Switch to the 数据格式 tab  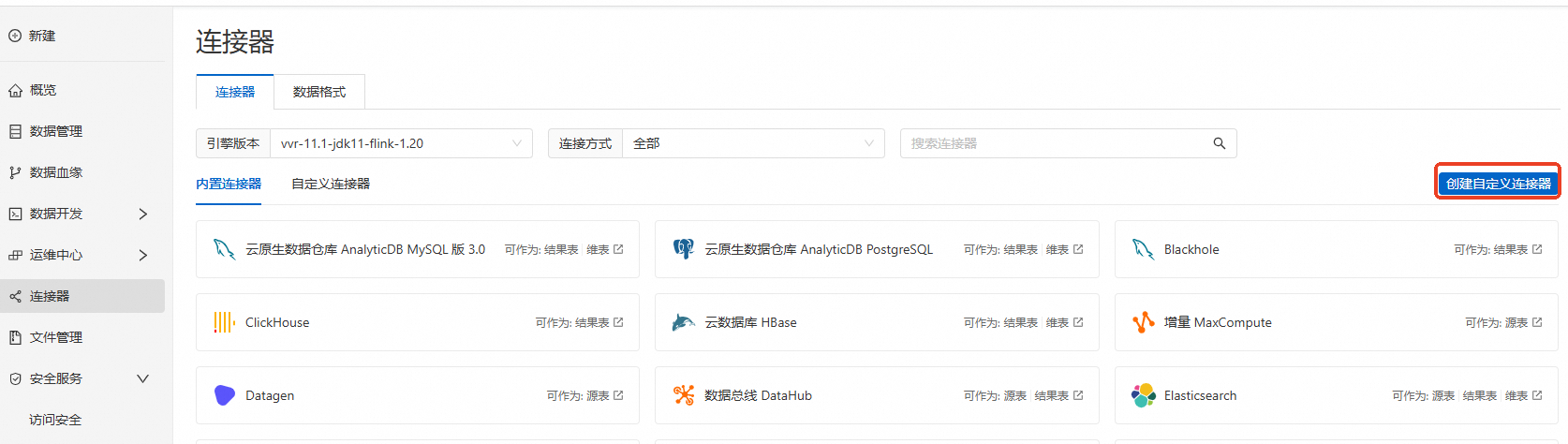319,92
